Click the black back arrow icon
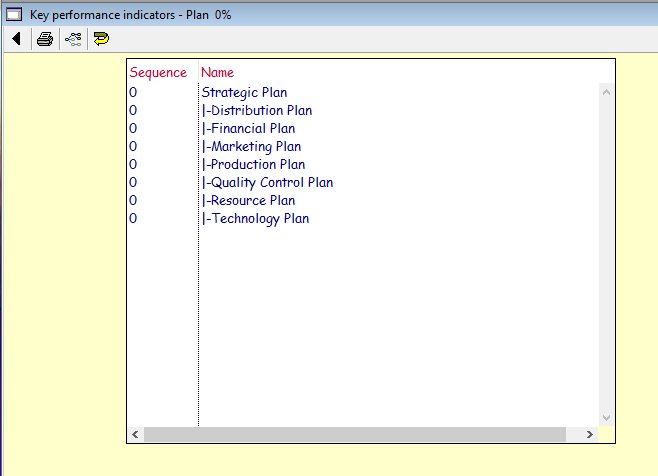The image size is (658, 476). [17, 39]
